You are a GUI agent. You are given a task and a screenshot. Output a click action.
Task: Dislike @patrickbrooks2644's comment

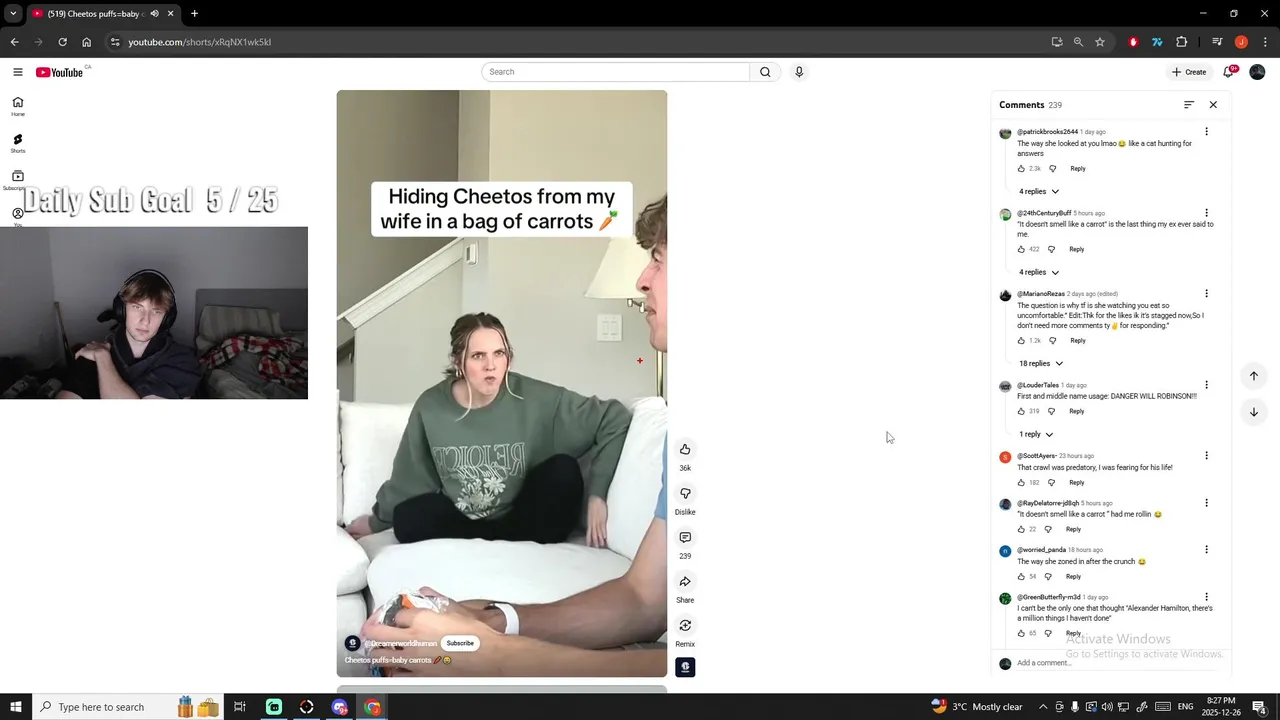(1052, 169)
